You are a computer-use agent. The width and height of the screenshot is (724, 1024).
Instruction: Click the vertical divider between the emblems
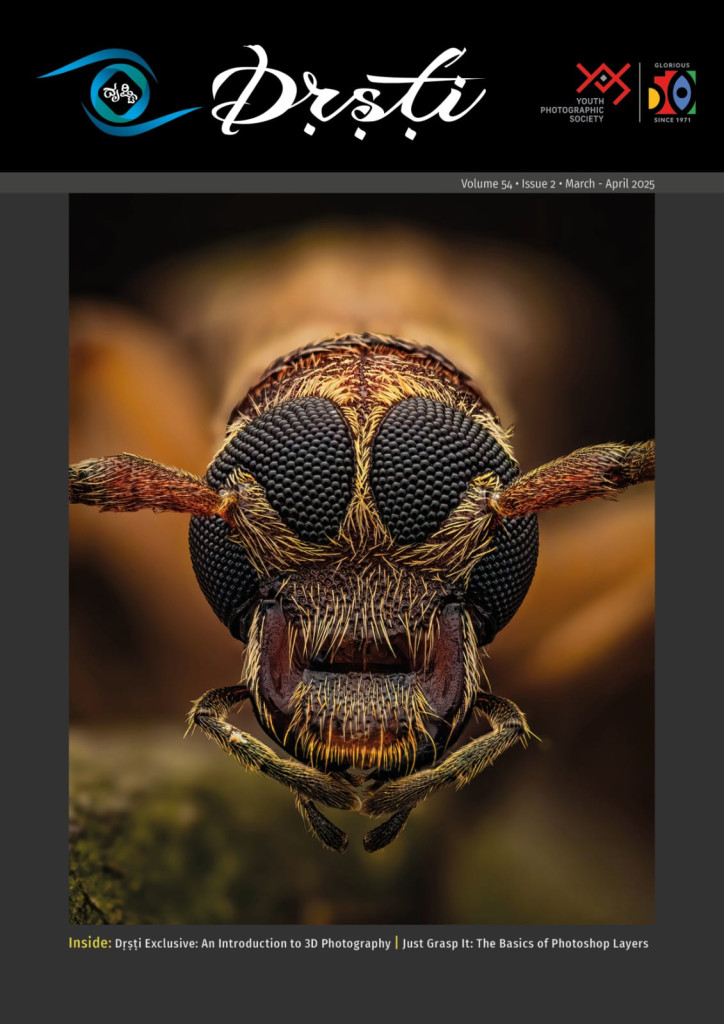pos(640,92)
